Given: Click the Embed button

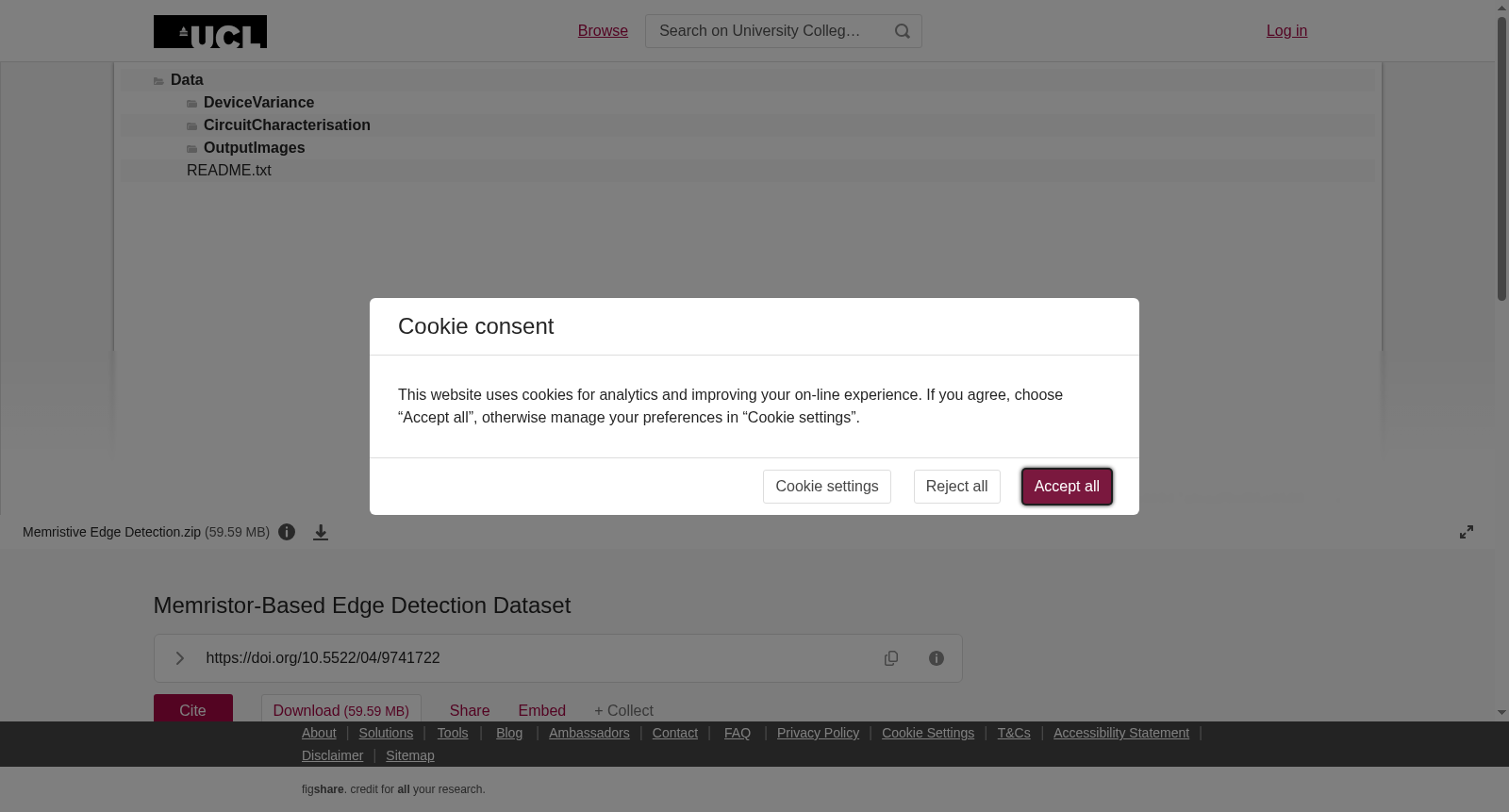Looking at the screenshot, I should click(x=542, y=711).
